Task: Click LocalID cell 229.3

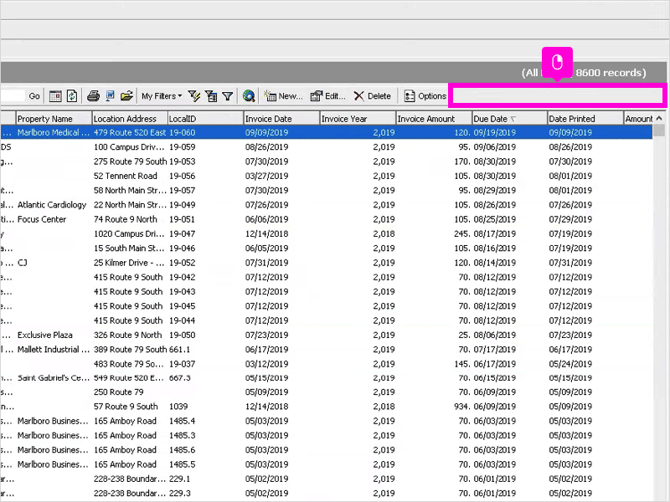Action: pyautogui.click(x=179, y=493)
